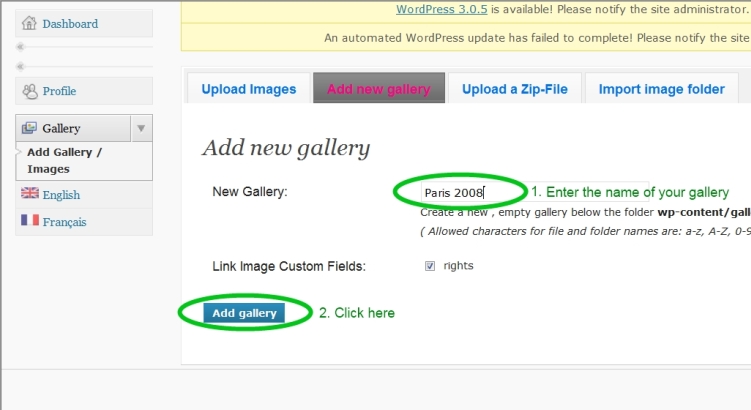Toggle the rights custom field checkbox

click(x=430, y=266)
